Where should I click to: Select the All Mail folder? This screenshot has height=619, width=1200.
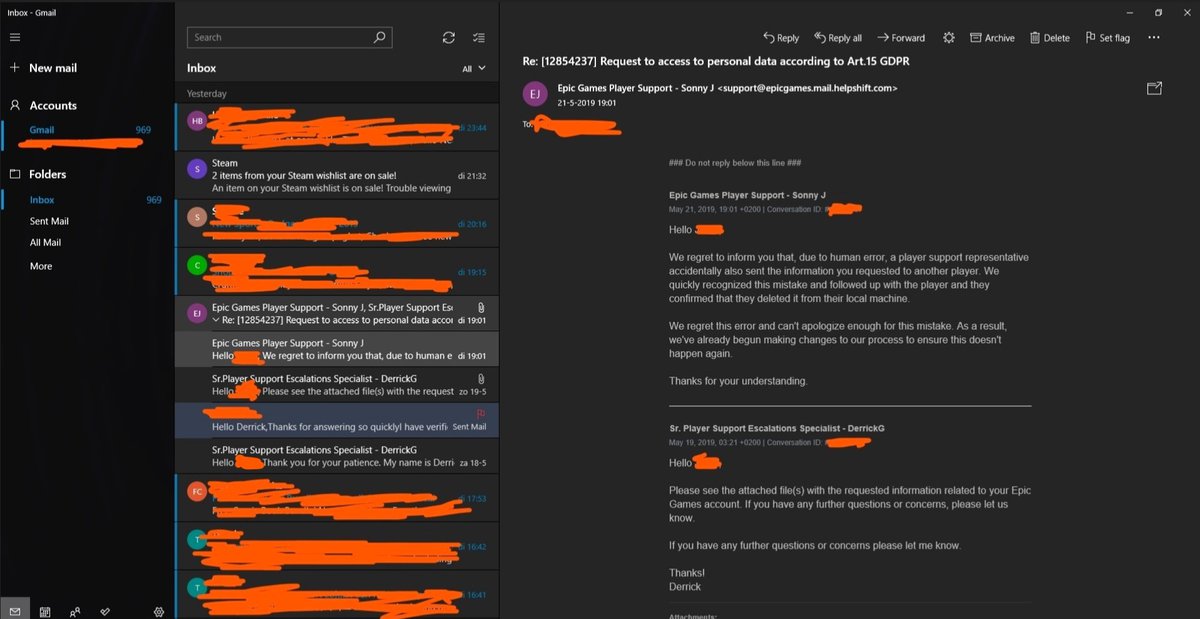pos(45,243)
